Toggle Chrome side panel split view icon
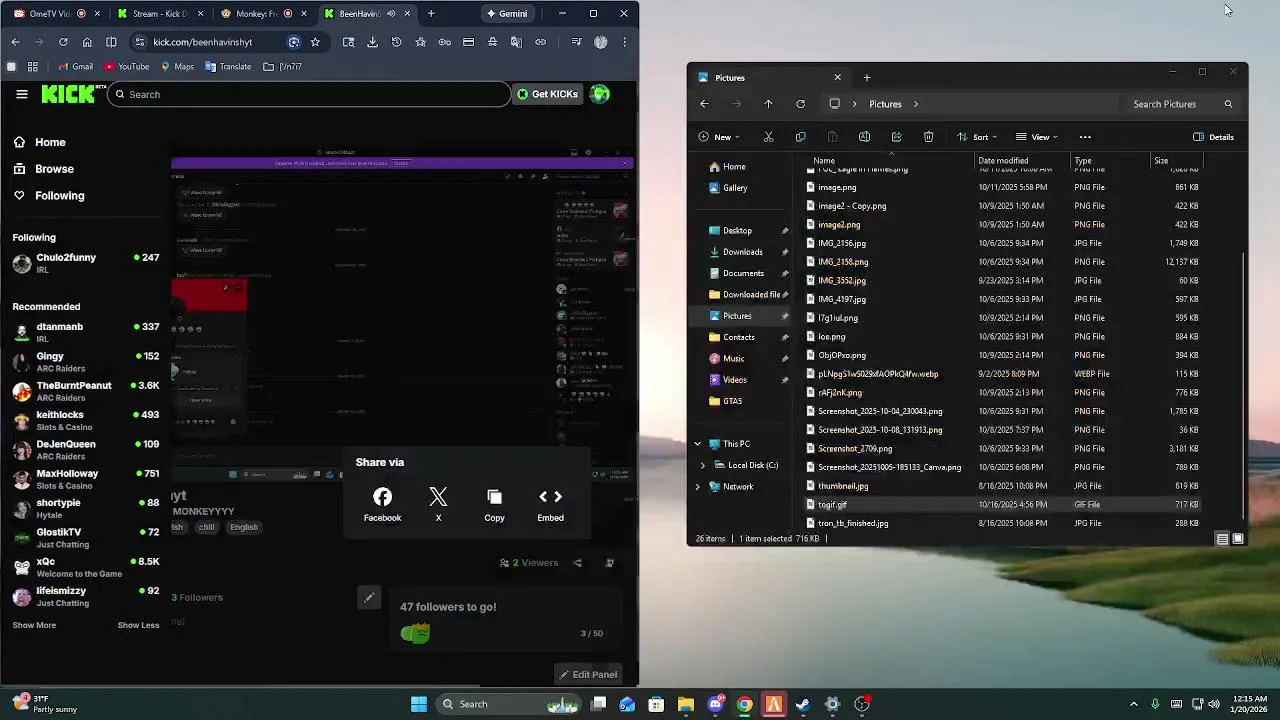This screenshot has width=1280, height=720. tap(111, 42)
